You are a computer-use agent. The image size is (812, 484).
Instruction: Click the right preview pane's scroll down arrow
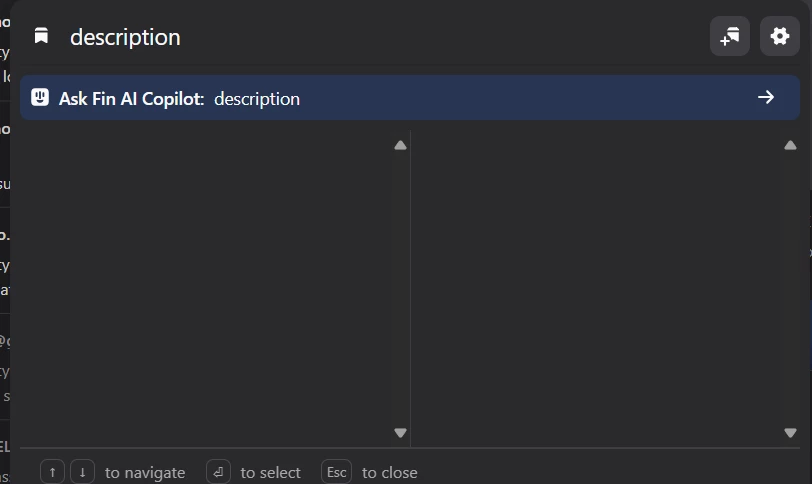790,432
